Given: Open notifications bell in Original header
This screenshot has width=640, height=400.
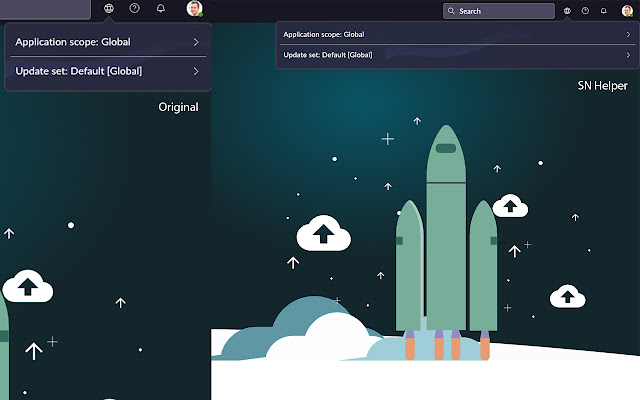Looking at the screenshot, I should point(161,8).
